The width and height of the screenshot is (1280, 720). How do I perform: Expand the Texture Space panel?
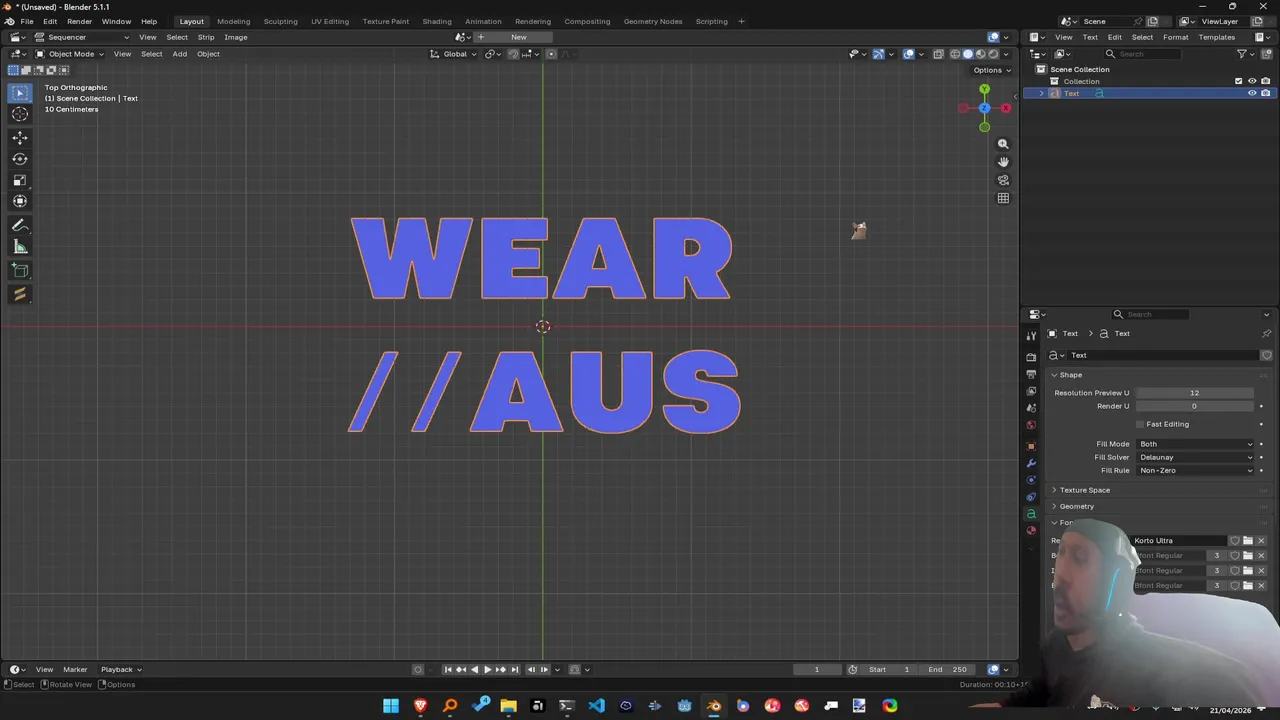pos(1084,490)
